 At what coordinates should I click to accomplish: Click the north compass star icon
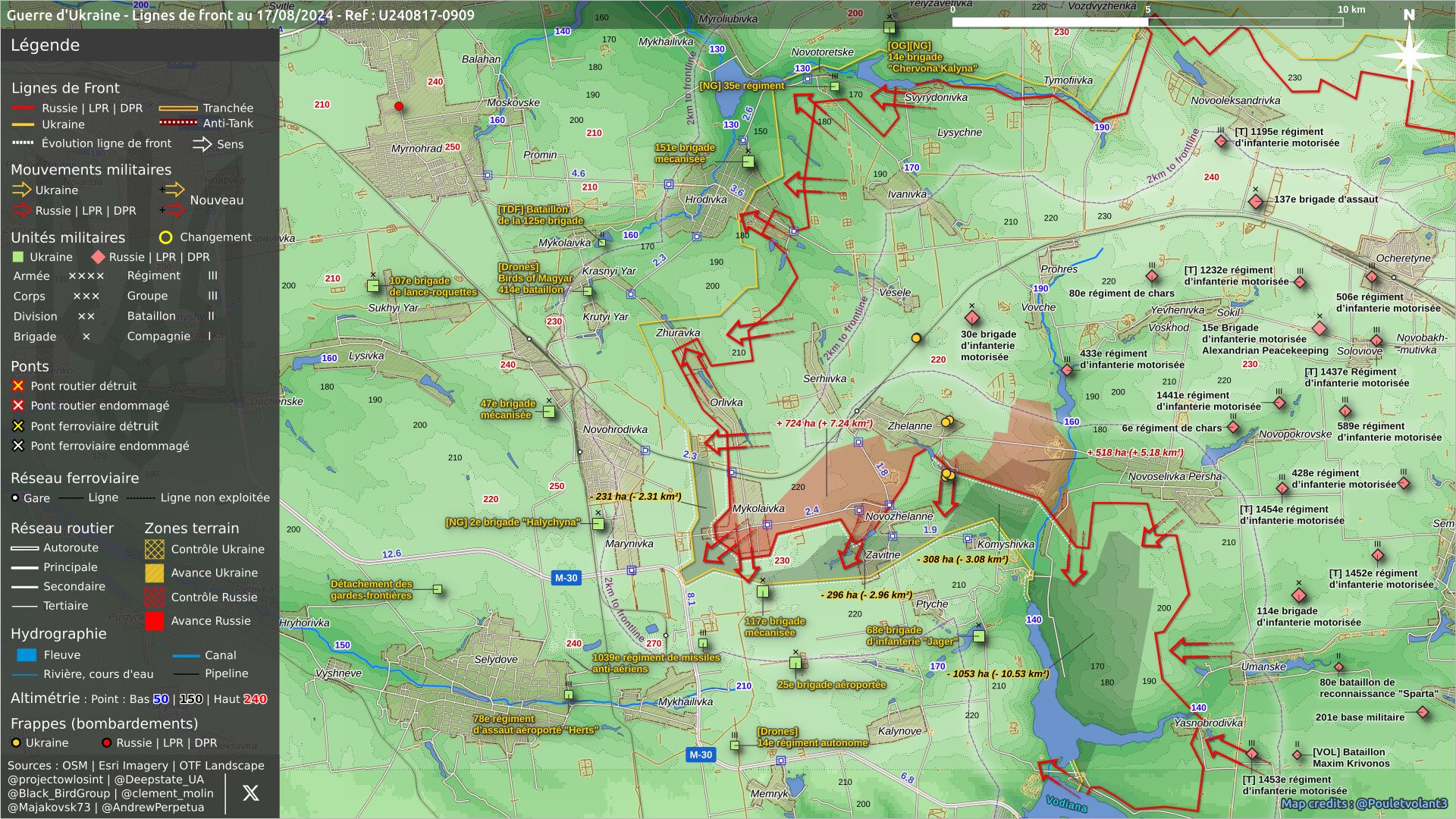1409,55
